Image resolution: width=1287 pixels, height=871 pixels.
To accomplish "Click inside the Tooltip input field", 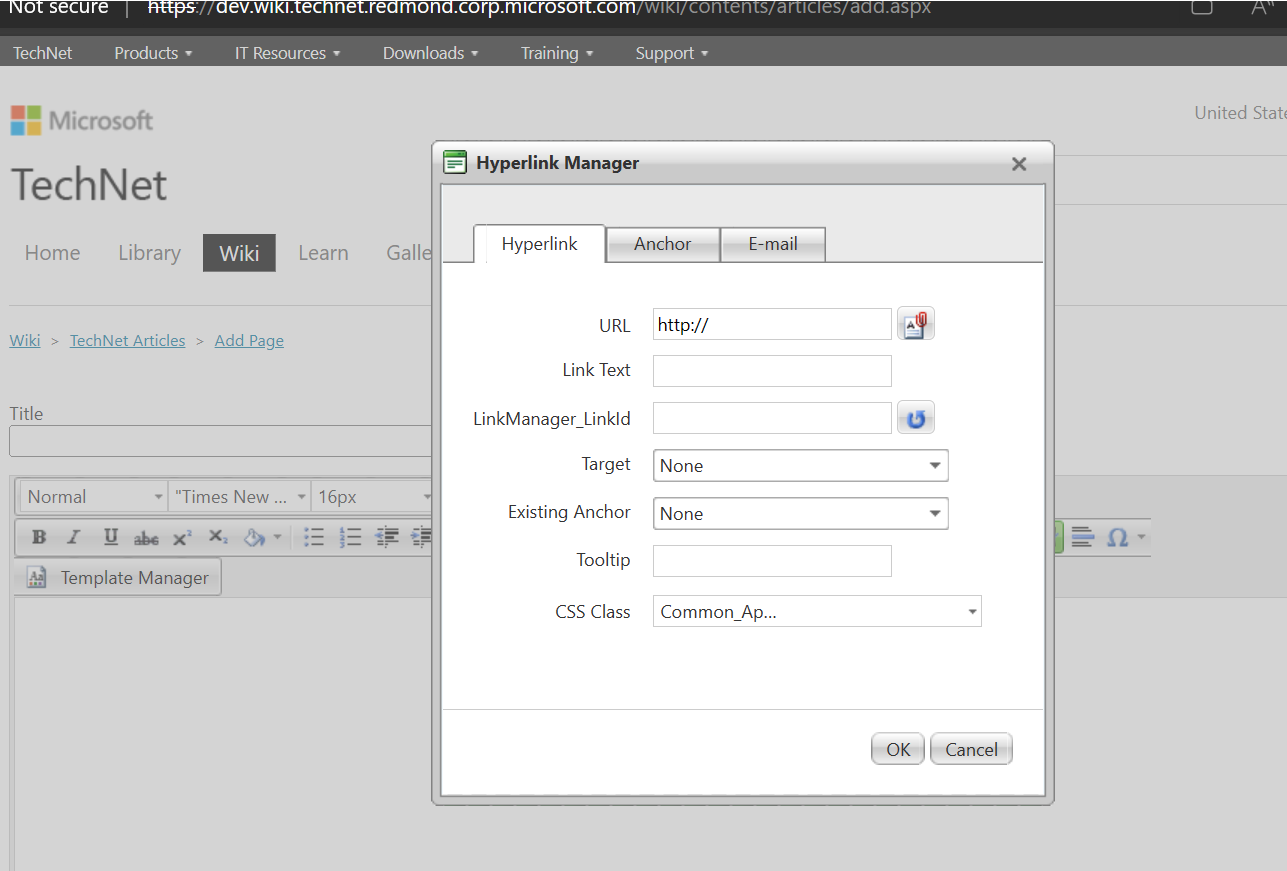I will coord(771,560).
